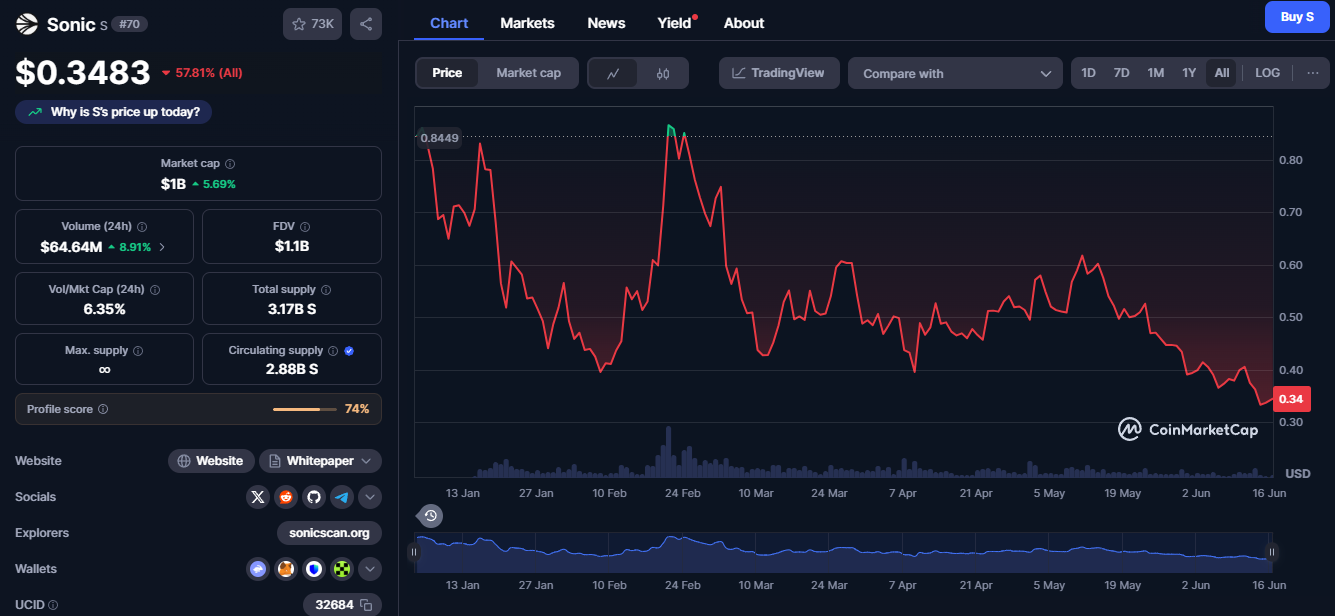This screenshot has width=1335, height=616.
Task: Open the News tab
Action: 606,23
